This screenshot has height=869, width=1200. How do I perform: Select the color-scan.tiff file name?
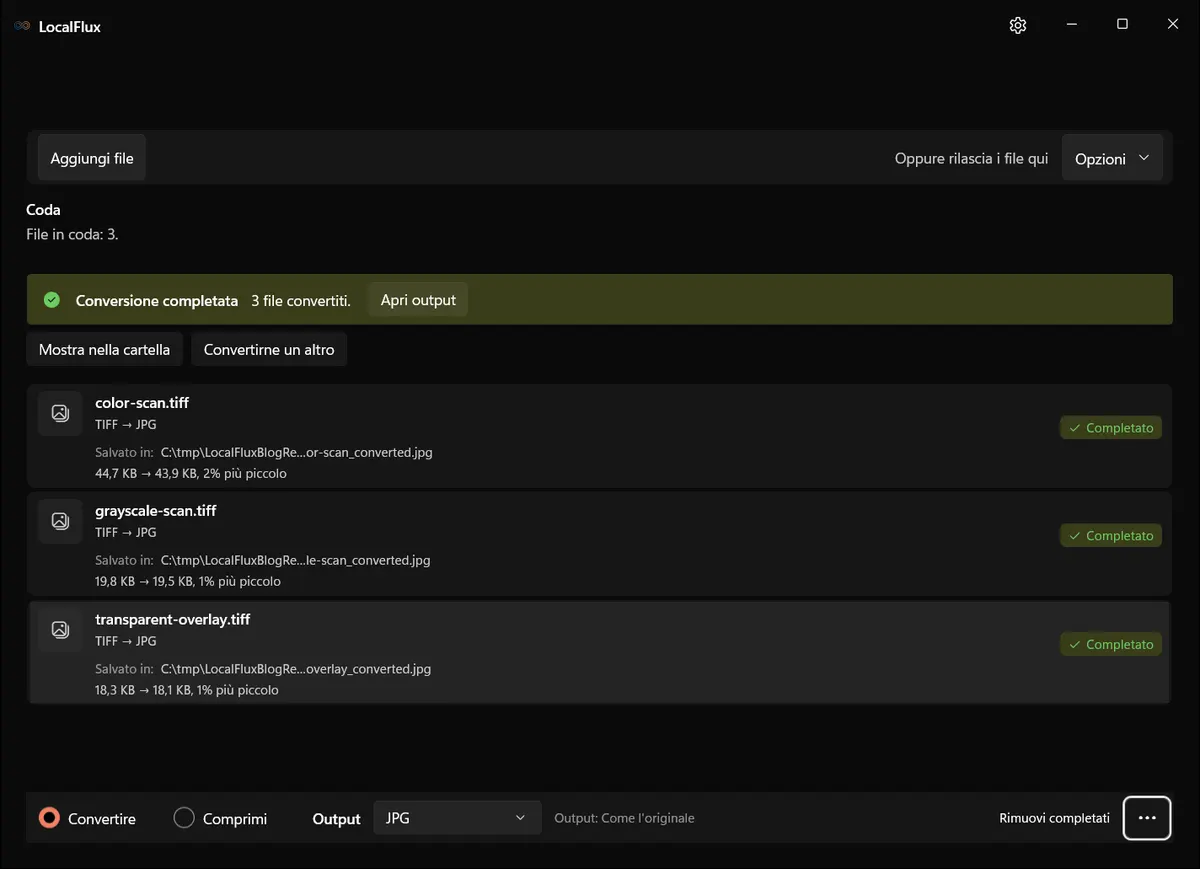pos(142,403)
